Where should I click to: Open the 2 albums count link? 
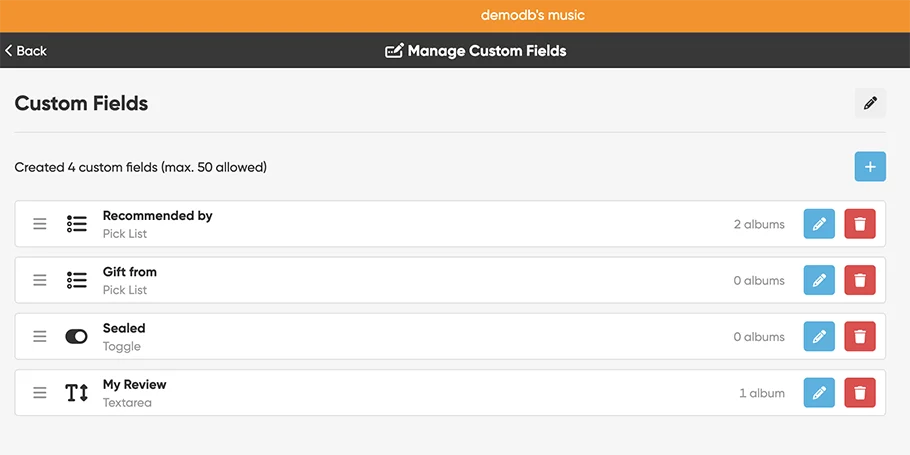coord(759,224)
